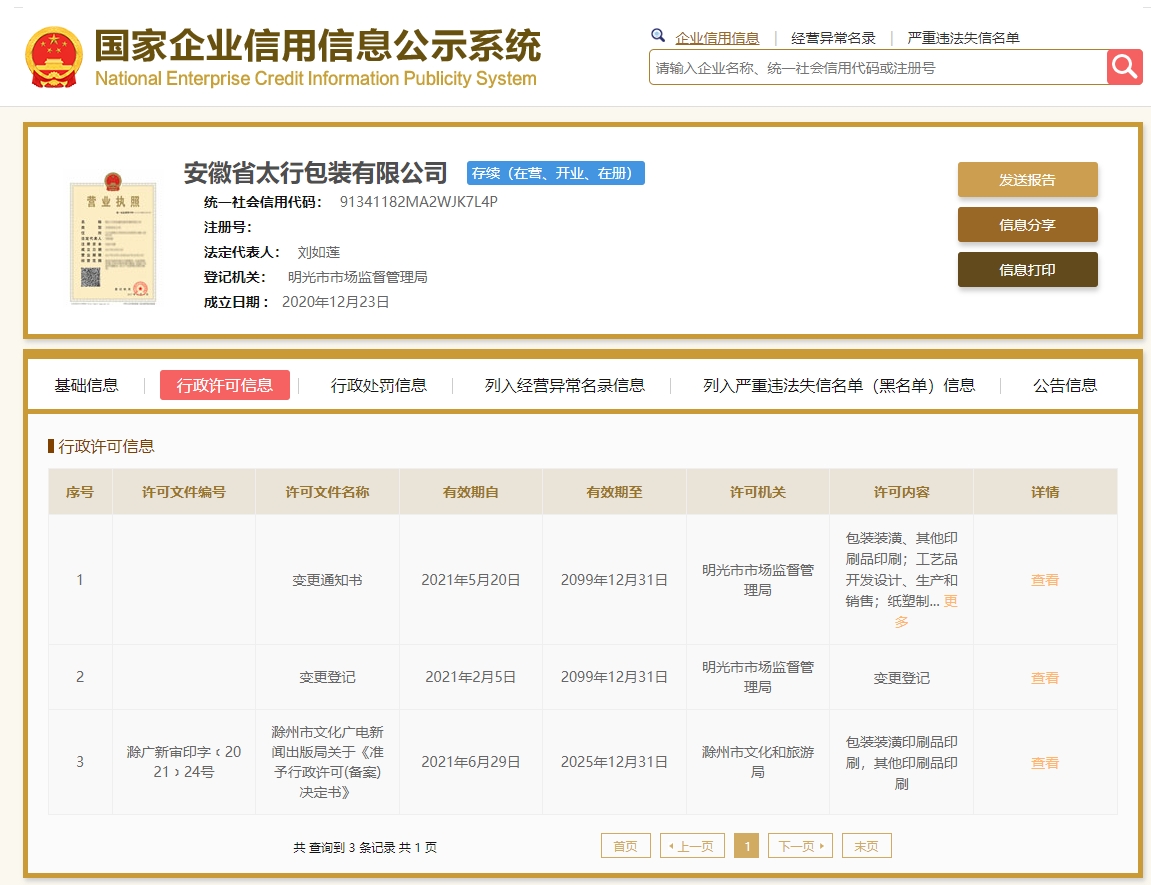The image size is (1151, 885).
Task: Open the 公告信息 tab
Action: click(1065, 385)
